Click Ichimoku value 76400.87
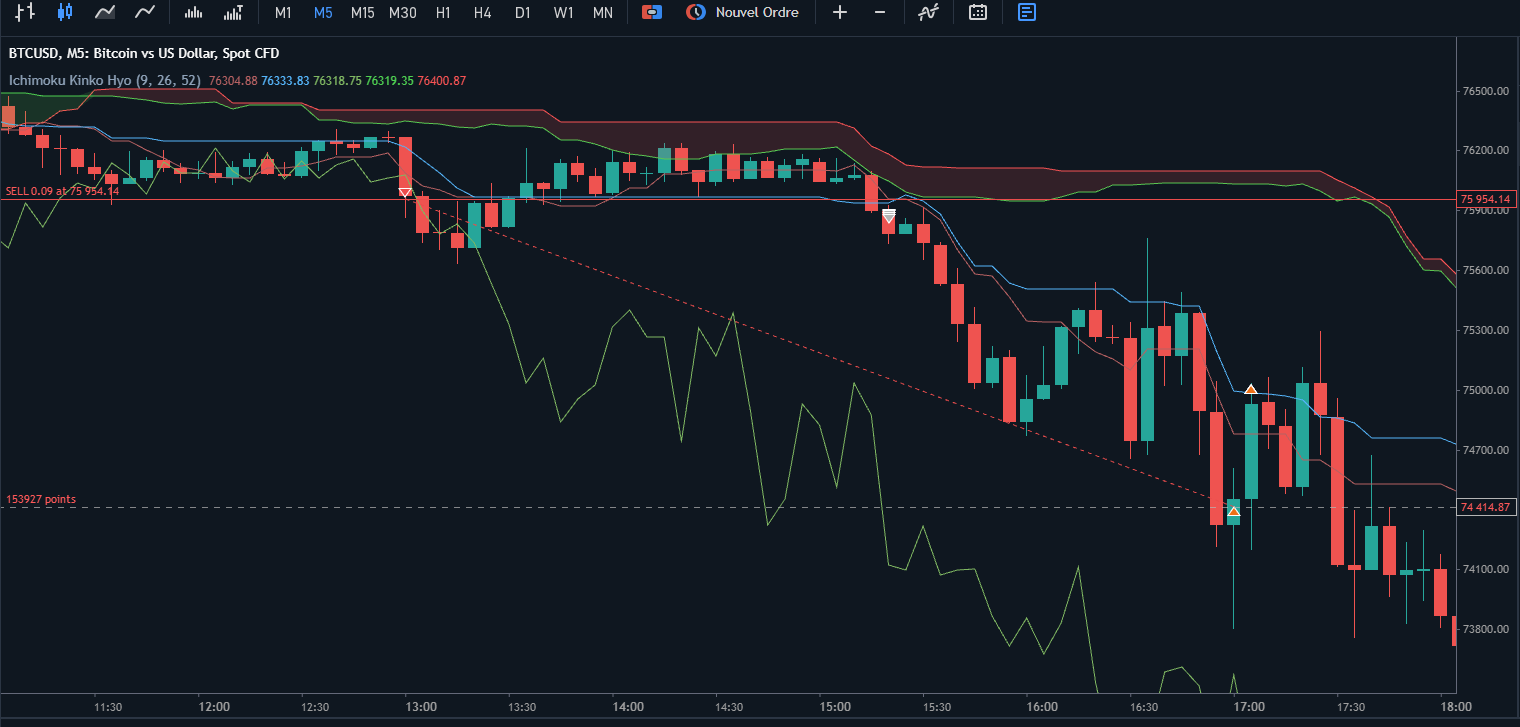1520x727 pixels. pos(442,80)
